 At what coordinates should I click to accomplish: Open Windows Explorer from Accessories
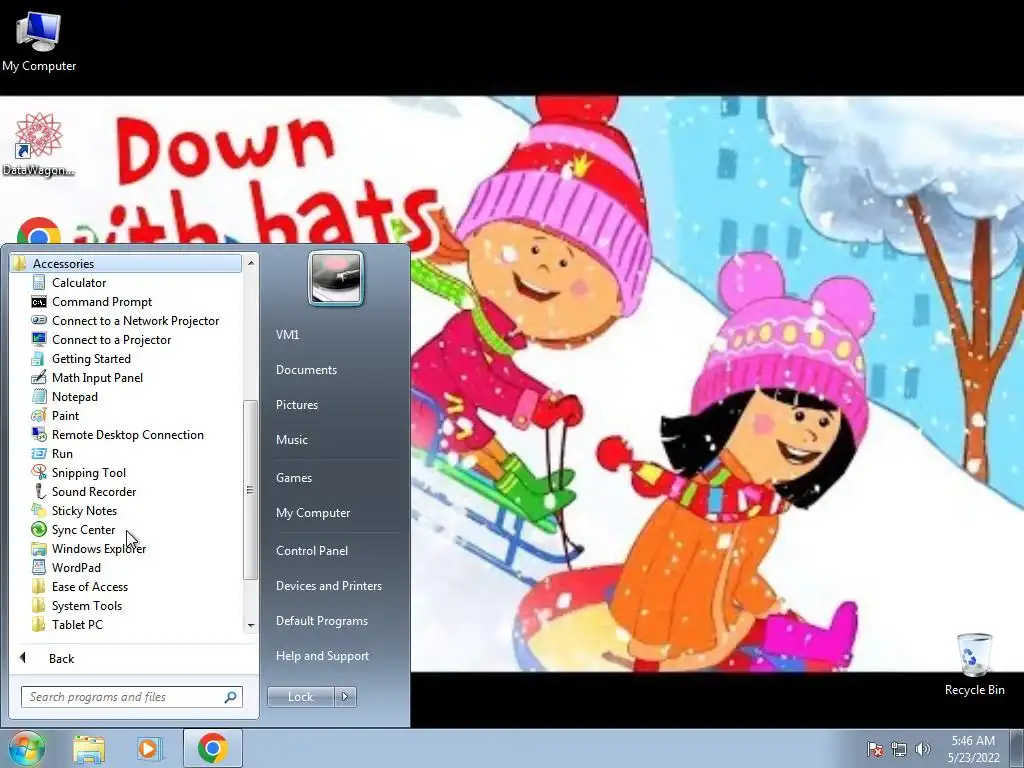(99, 548)
